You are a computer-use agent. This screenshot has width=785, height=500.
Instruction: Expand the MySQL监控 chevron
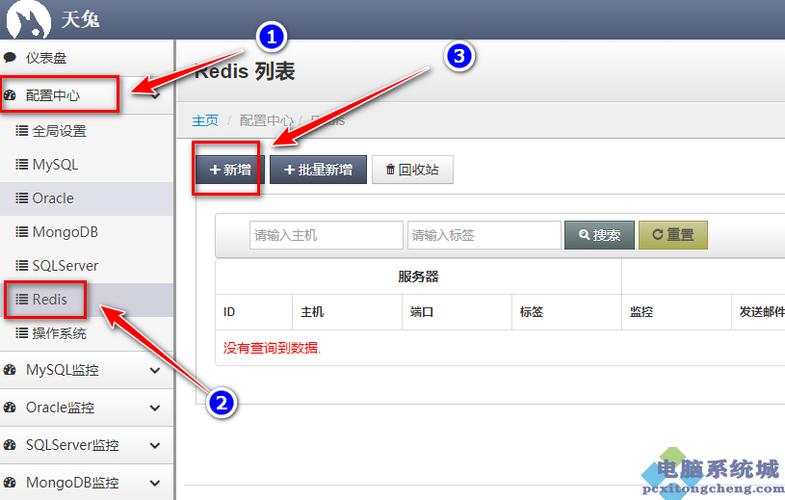click(x=155, y=370)
